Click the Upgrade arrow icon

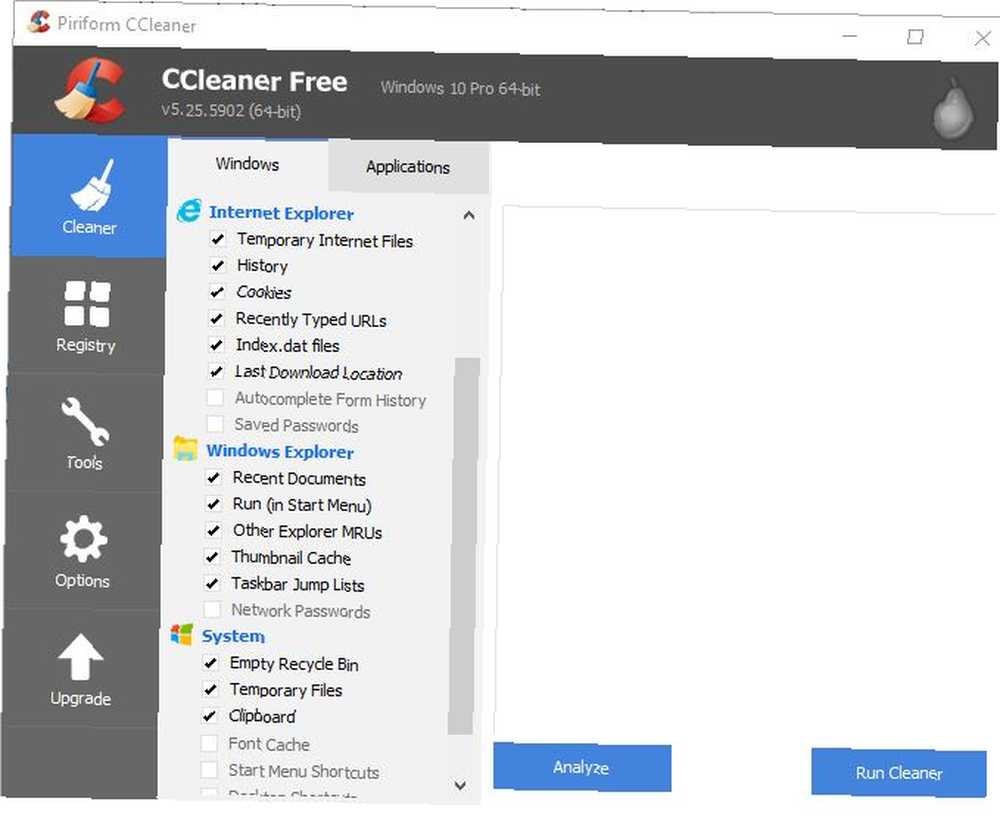point(80,657)
